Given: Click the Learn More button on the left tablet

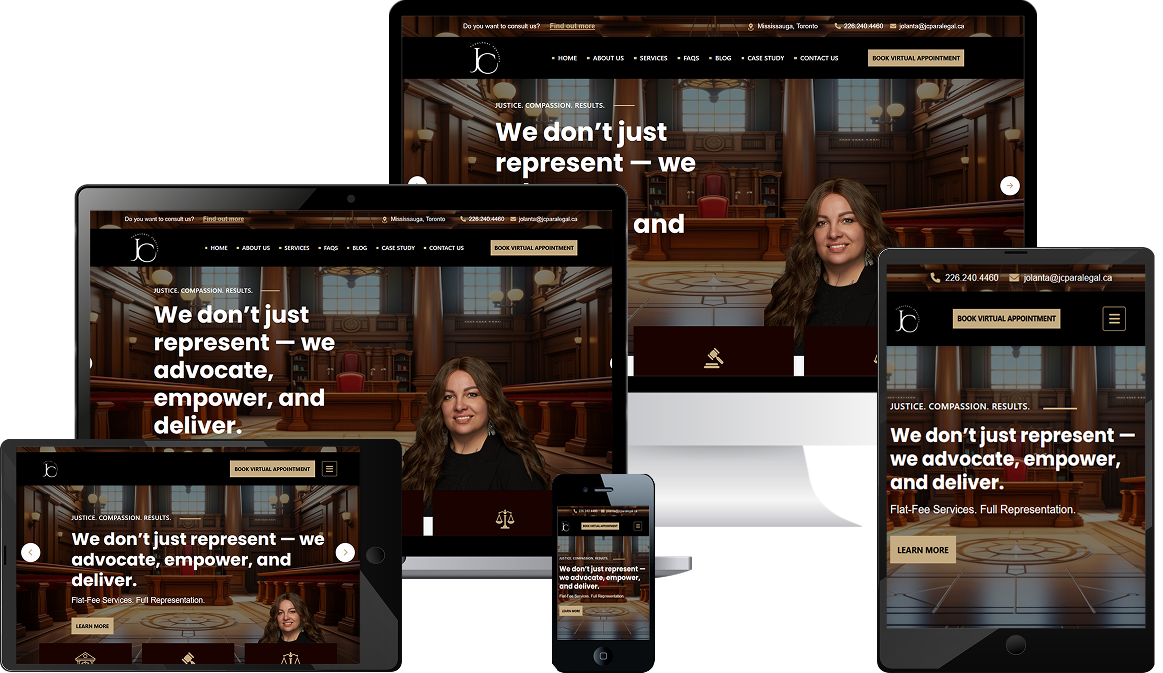Looking at the screenshot, I should click(x=93, y=626).
